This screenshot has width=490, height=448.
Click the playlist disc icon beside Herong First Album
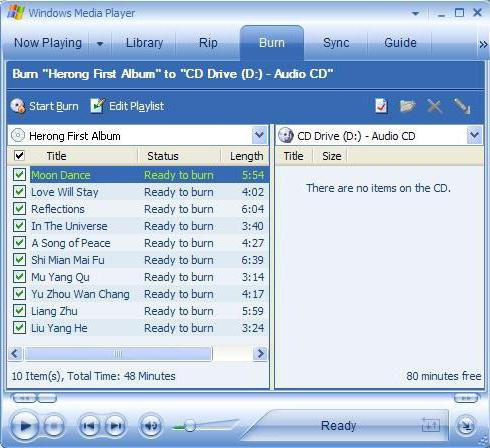[x=18, y=135]
